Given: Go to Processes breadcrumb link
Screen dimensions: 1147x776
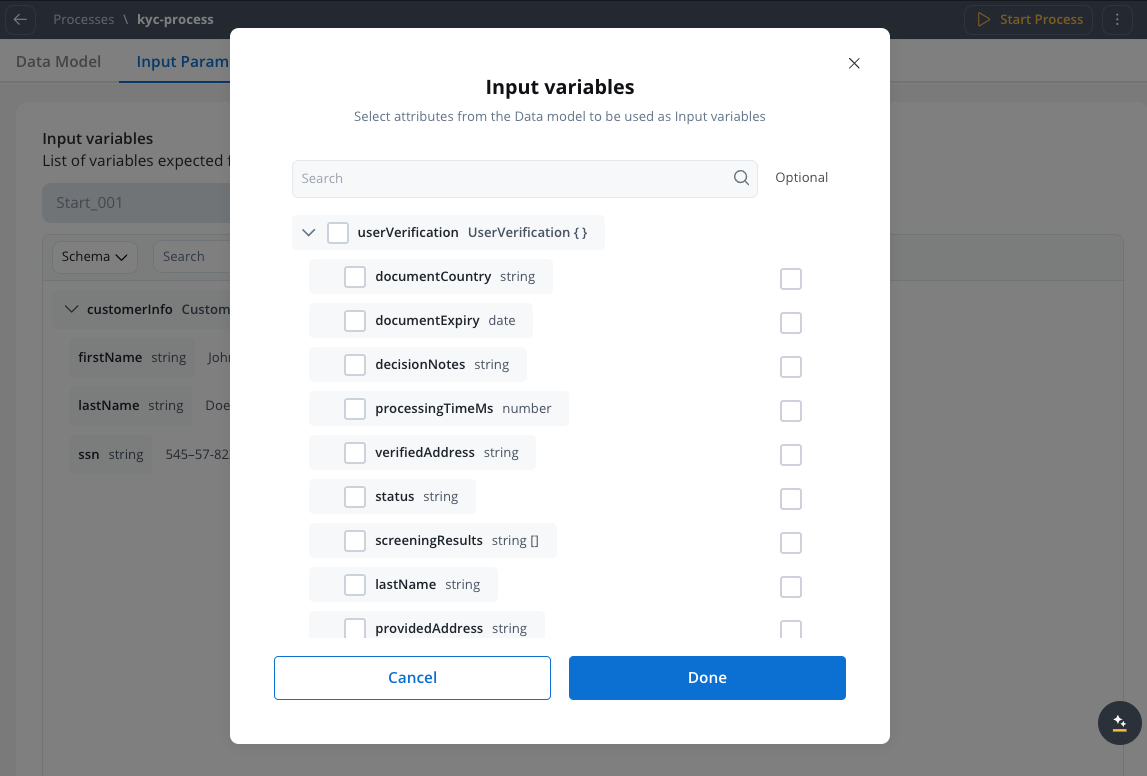Looking at the screenshot, I should point(84,19).
